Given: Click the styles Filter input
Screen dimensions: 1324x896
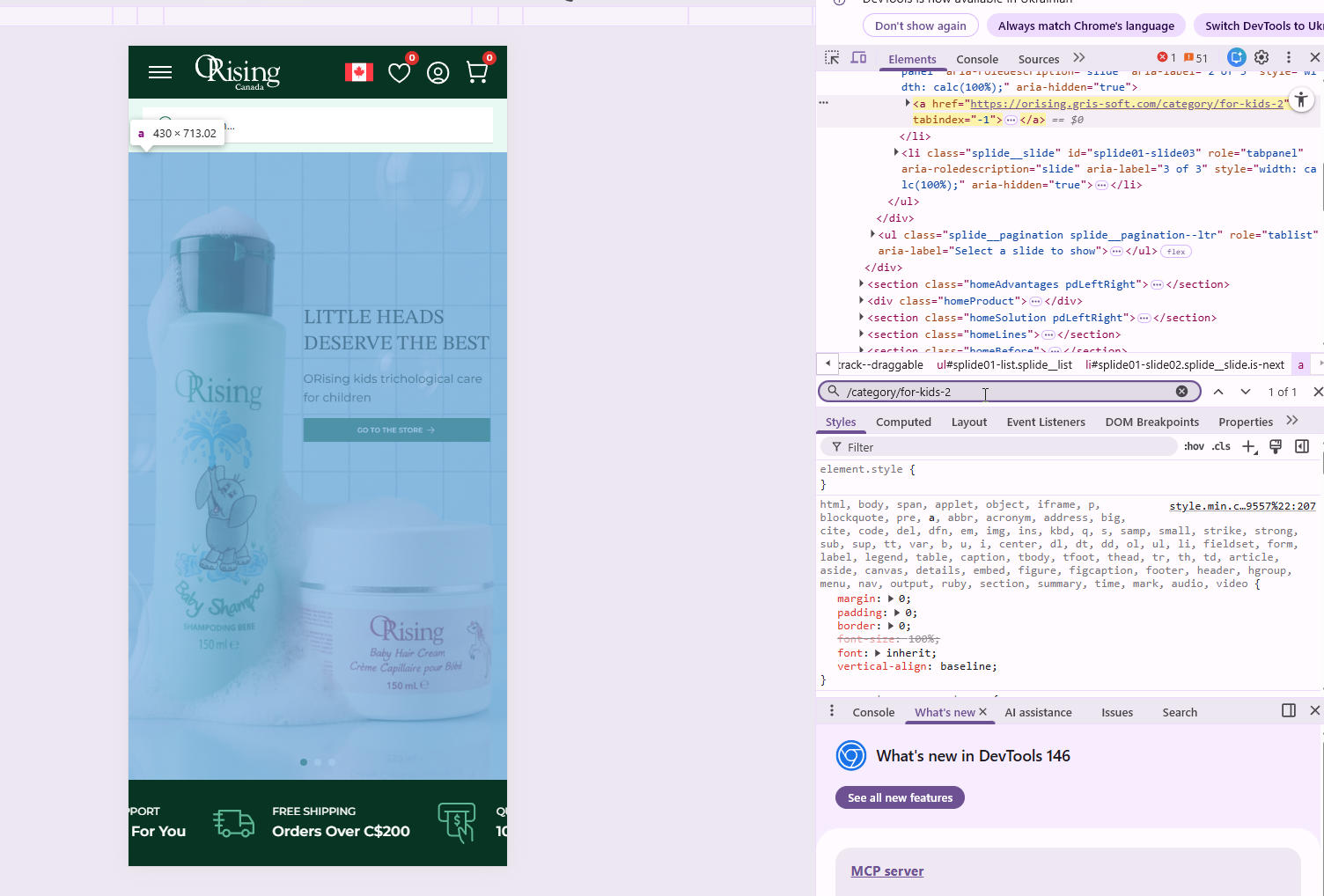Looking at the screenshot, I should (999, 447).
